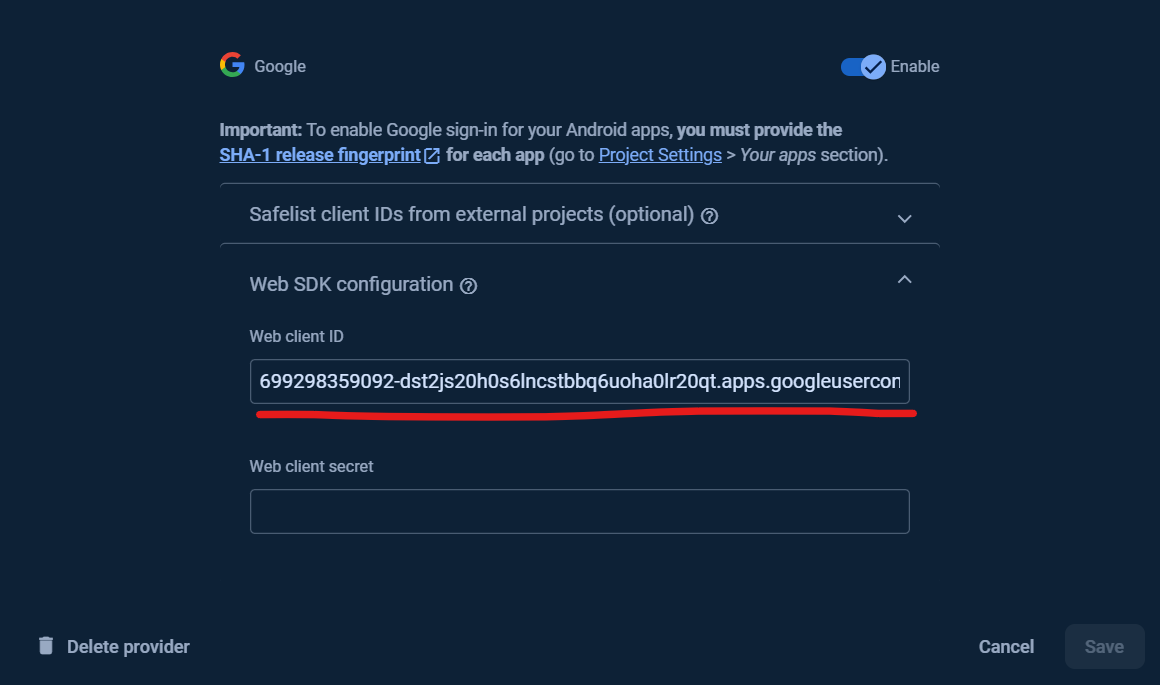Screen dimensions: 1160x685
Task: Click the Web client ID label
Action: pos(296,336)
